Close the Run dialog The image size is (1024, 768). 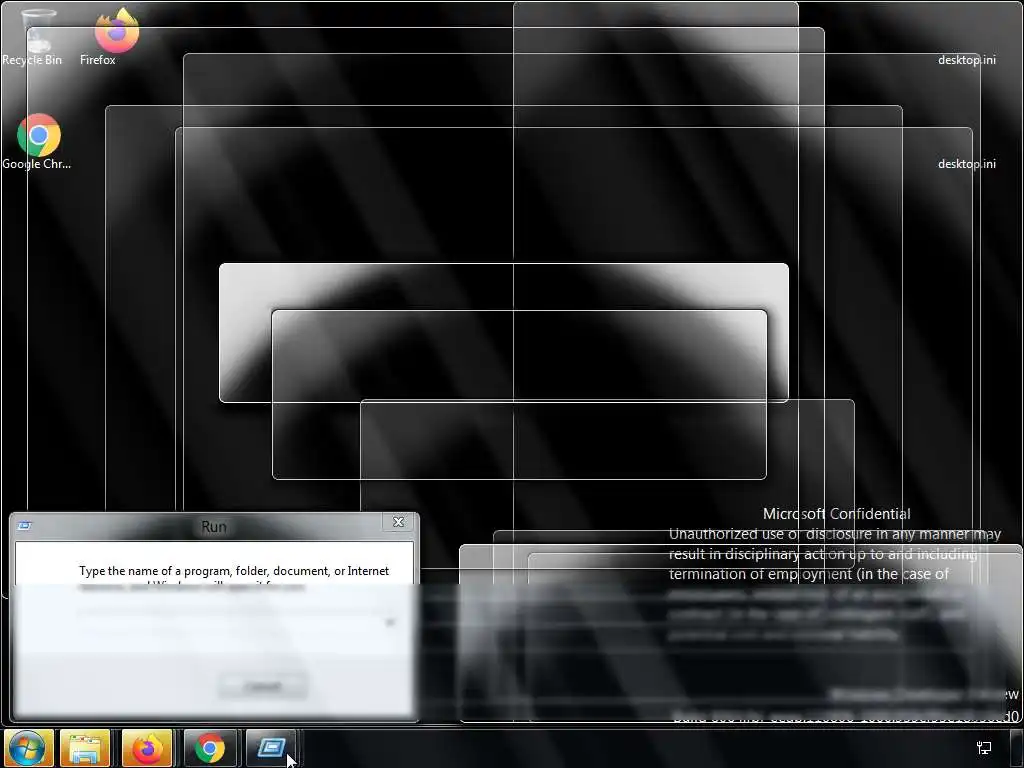pyautogui.click(x=398, y=522)
